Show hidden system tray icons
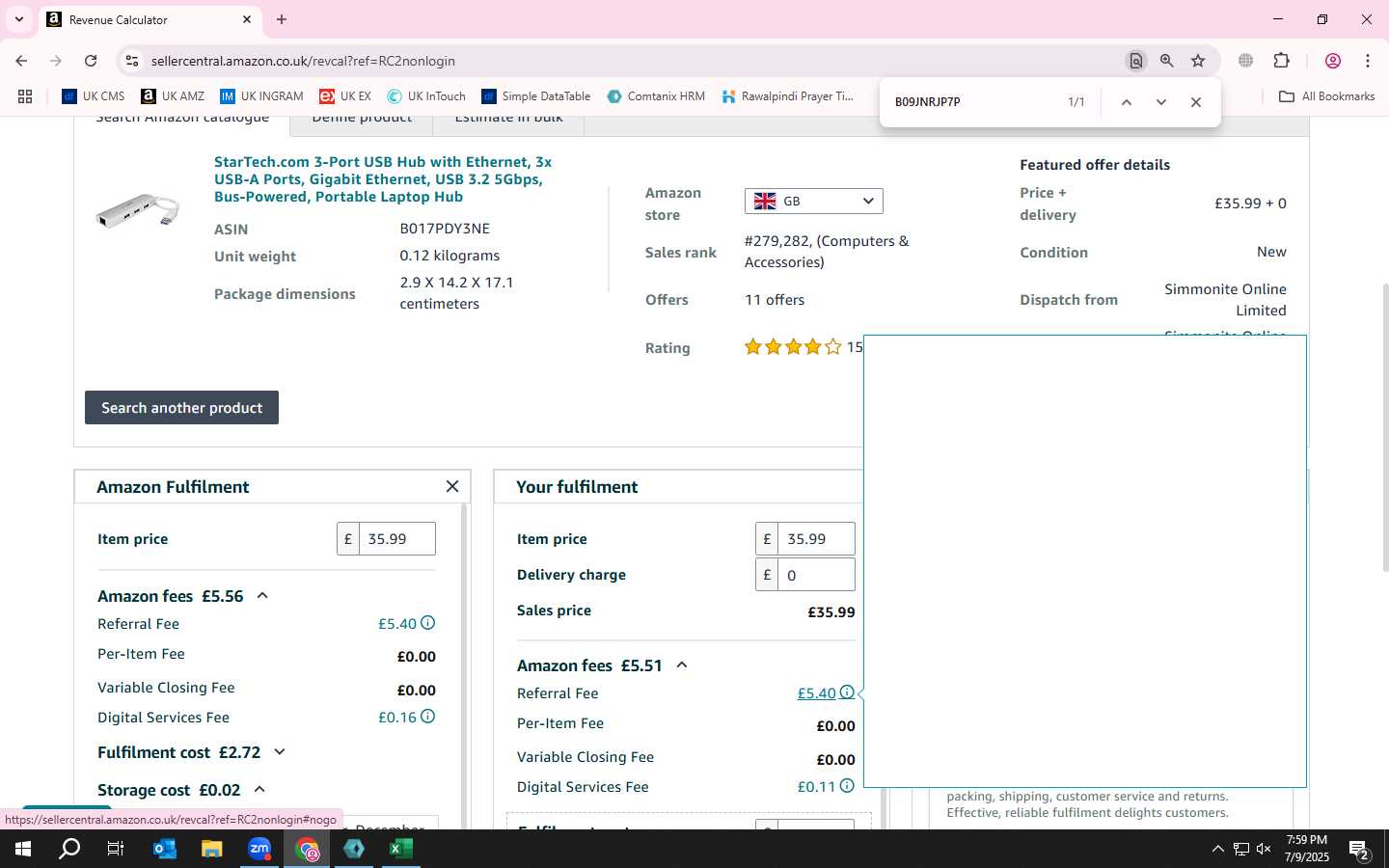This screenshot has width=1389, height=868. point(1217,849)
